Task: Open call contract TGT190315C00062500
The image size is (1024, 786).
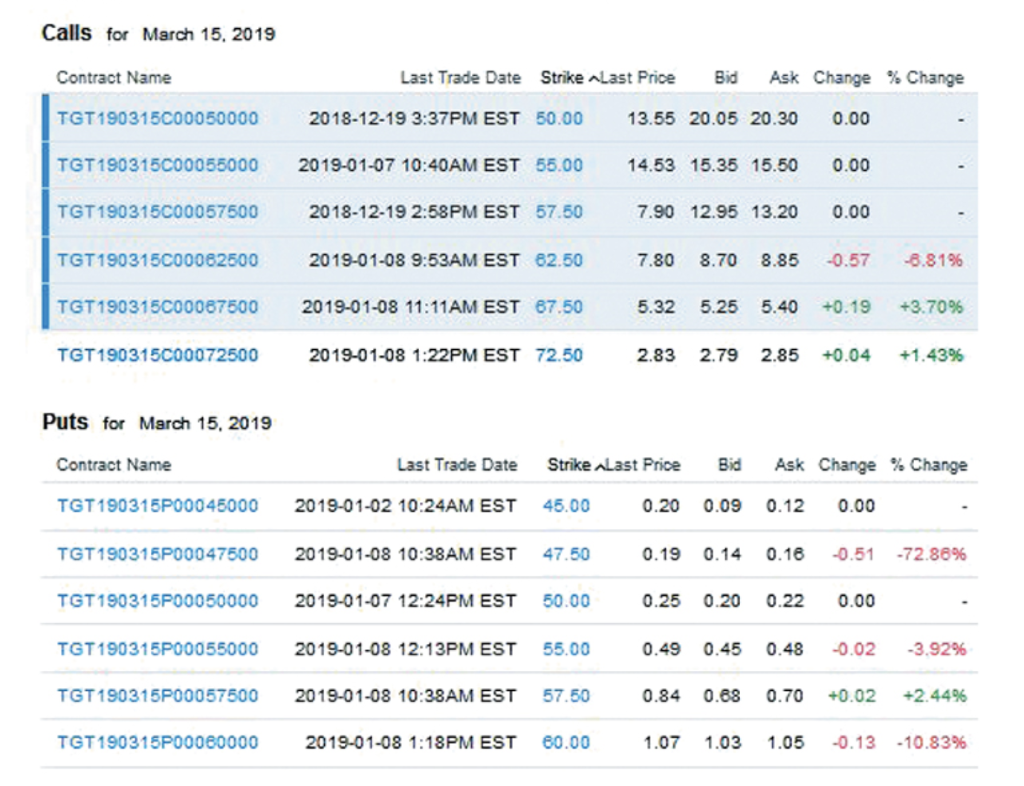Action: click(157, 260)
